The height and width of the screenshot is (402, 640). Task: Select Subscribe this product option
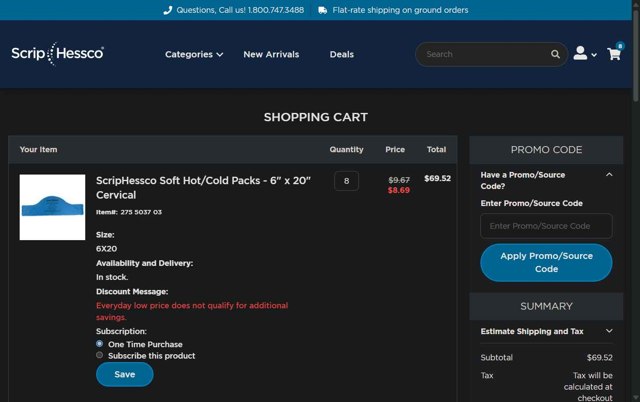(x=99, y=355)
